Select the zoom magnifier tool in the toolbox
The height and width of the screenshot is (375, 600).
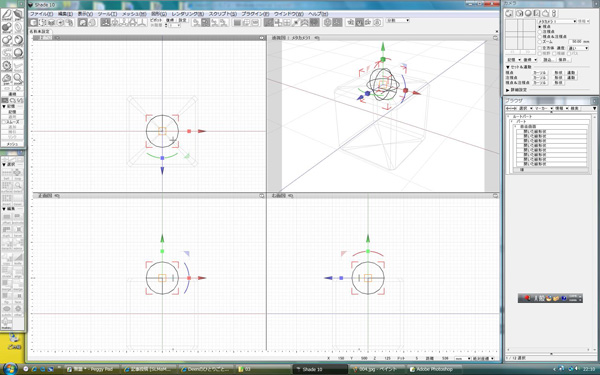click(x=18, y=78)
